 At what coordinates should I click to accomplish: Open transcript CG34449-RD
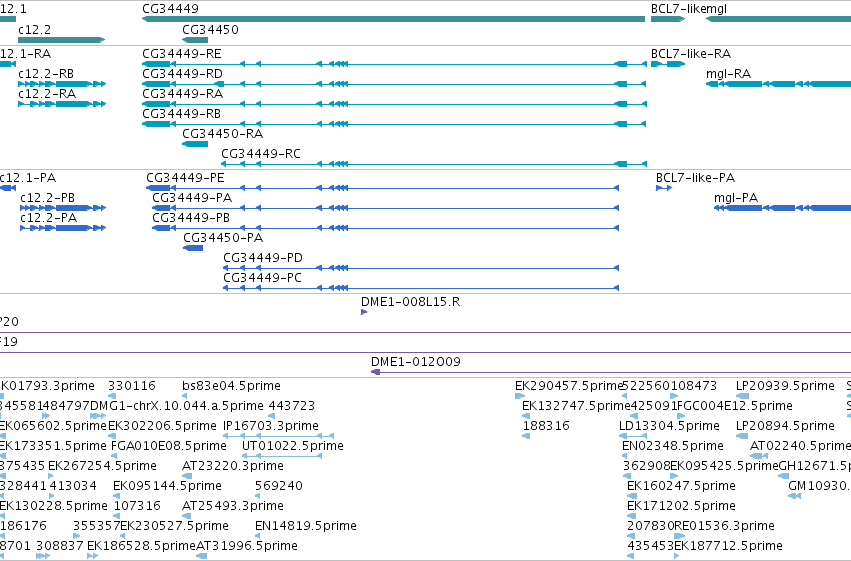click(x=182, y=74)
